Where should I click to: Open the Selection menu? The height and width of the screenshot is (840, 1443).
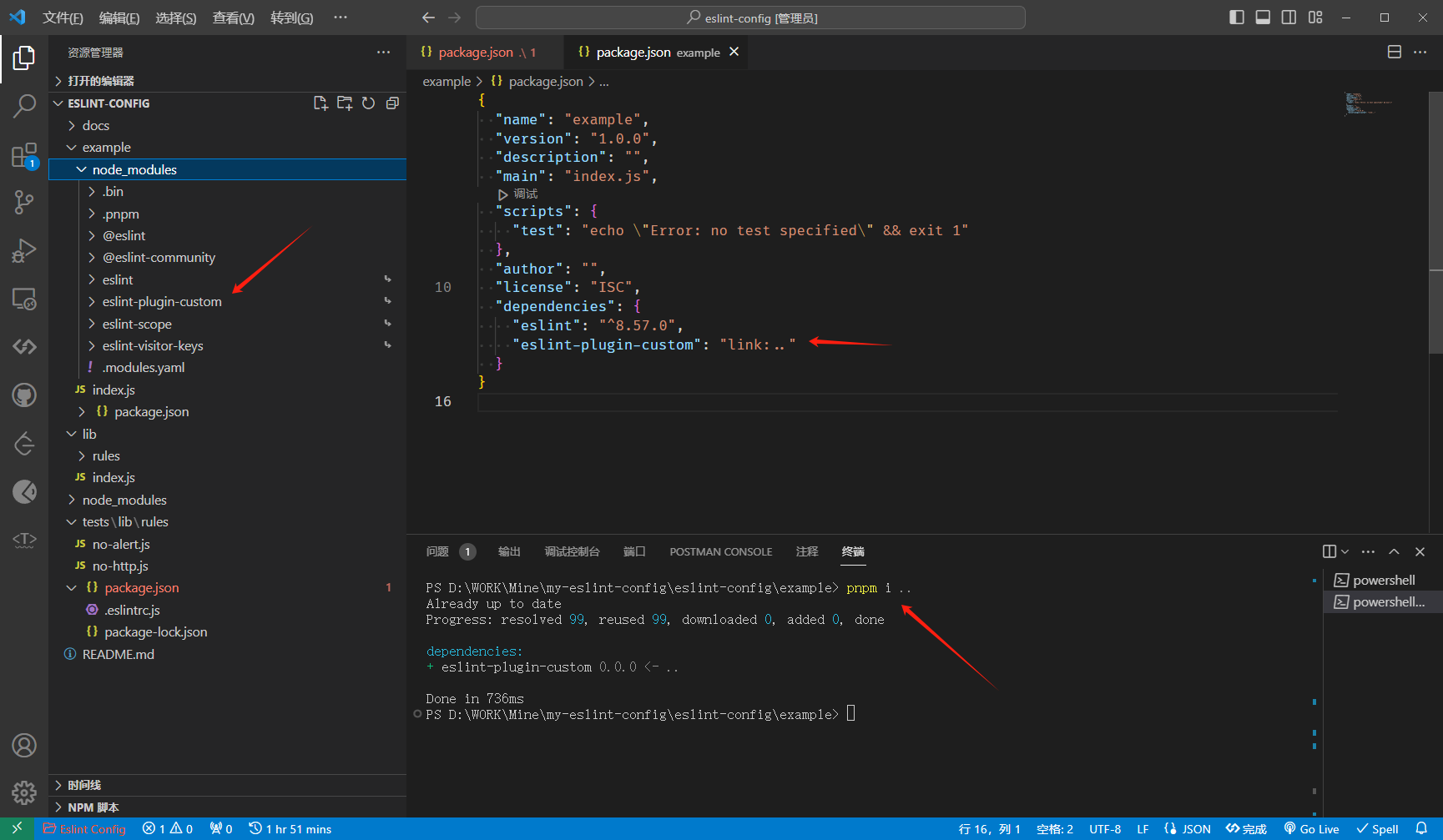176,18
